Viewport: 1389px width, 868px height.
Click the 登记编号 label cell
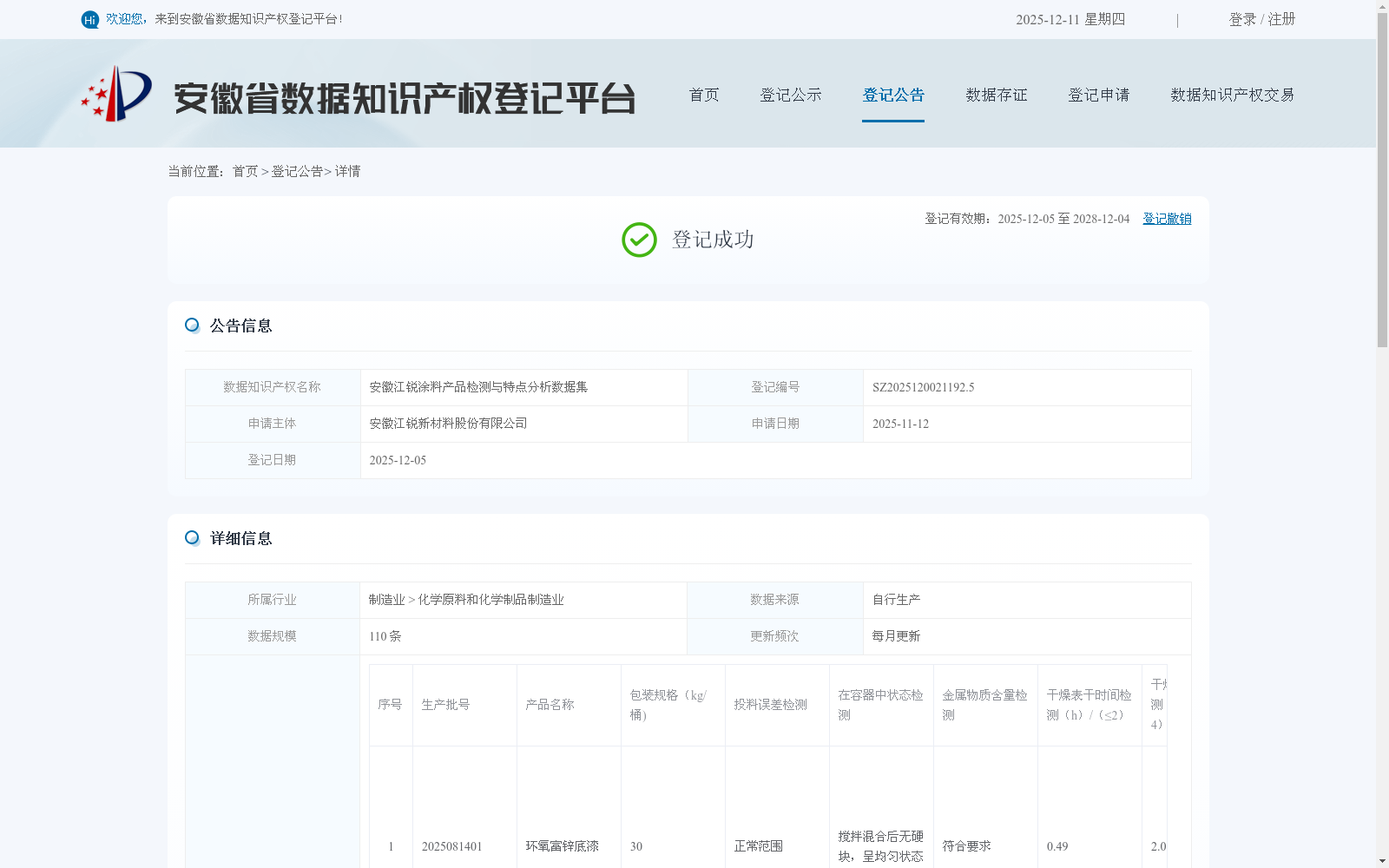775,387
